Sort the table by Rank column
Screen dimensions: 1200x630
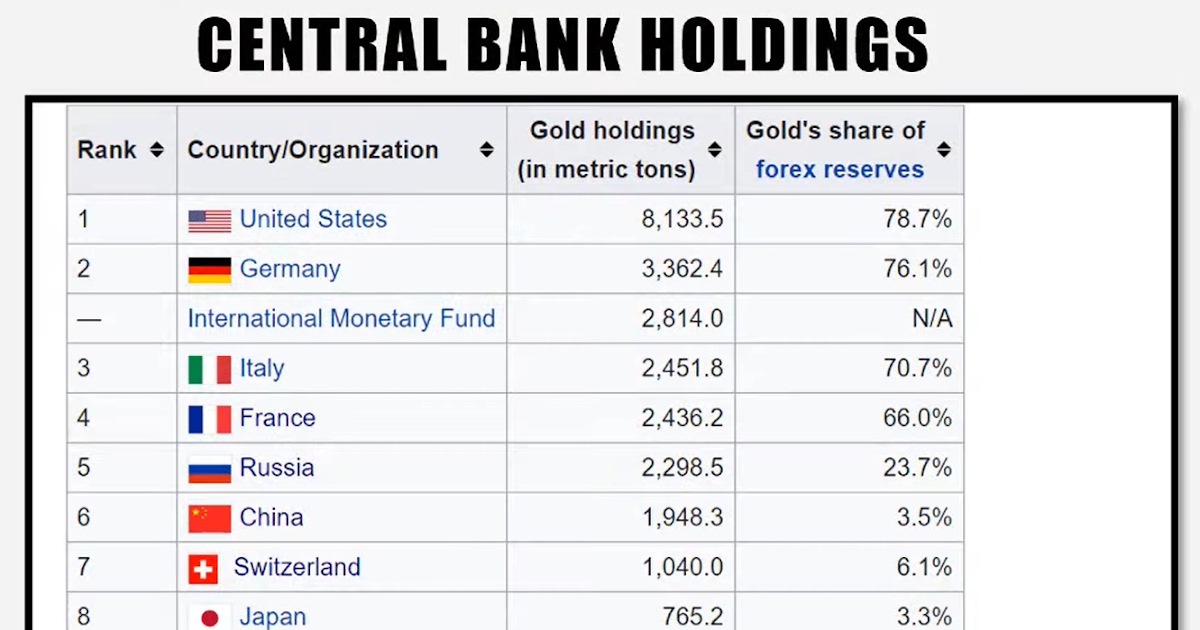[155, 149]
